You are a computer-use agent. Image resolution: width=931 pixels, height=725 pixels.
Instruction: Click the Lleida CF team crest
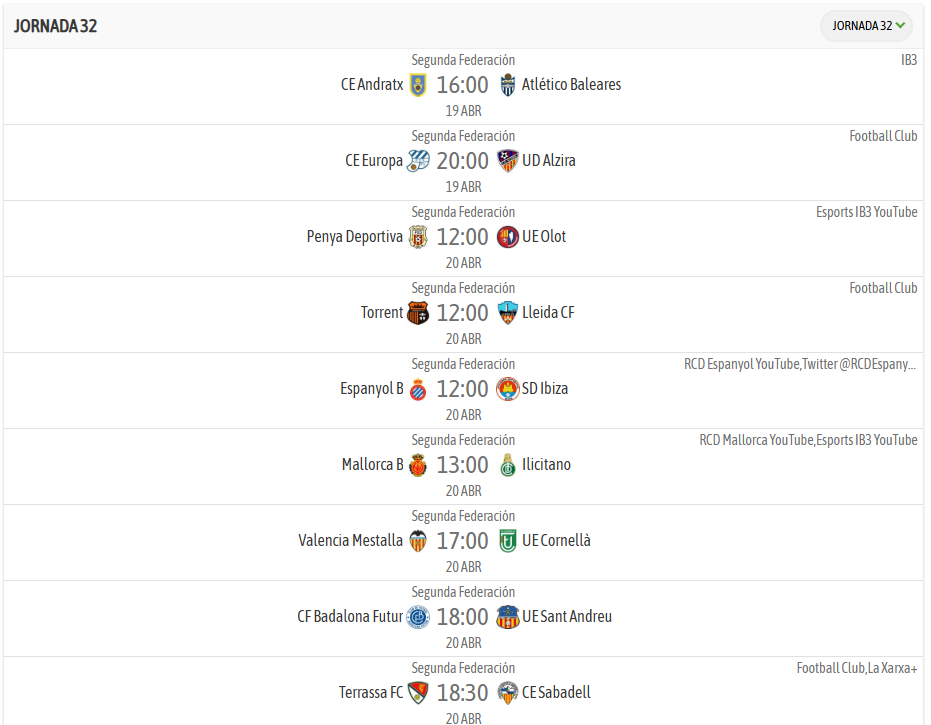coord(508,313)
